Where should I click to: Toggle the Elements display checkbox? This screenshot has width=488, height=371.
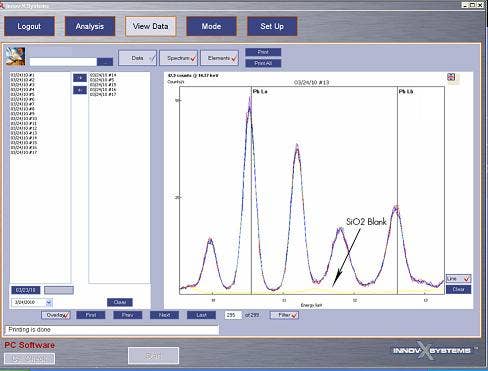point(220,58)
